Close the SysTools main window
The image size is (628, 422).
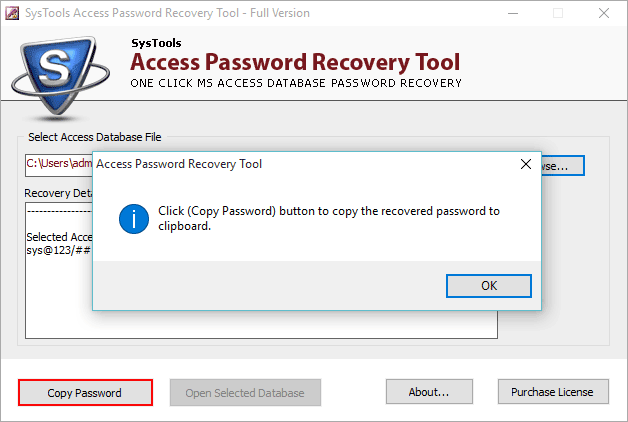(604, 13)
